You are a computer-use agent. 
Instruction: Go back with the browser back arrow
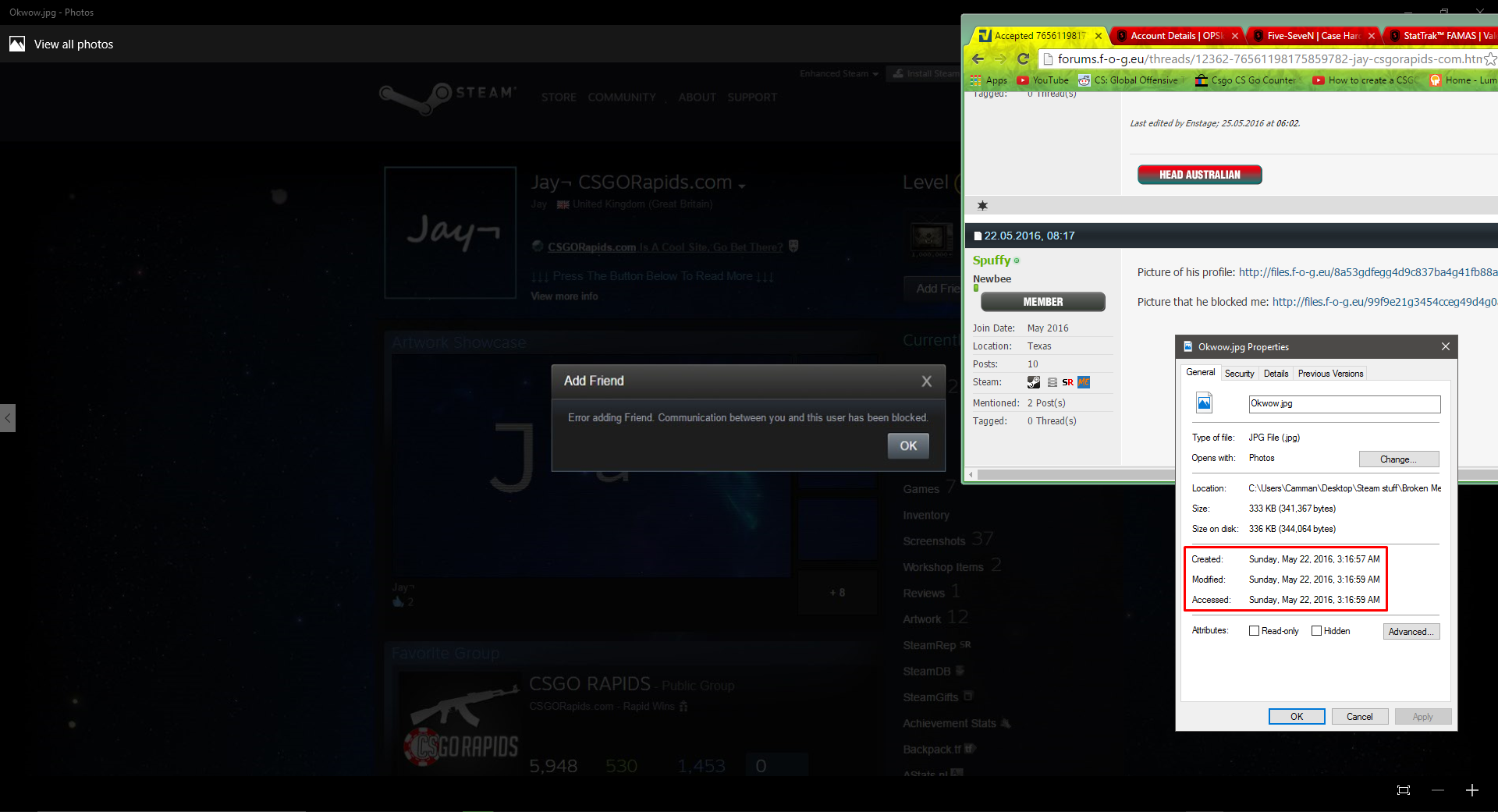pyautogui.click(x=978, y=59)
